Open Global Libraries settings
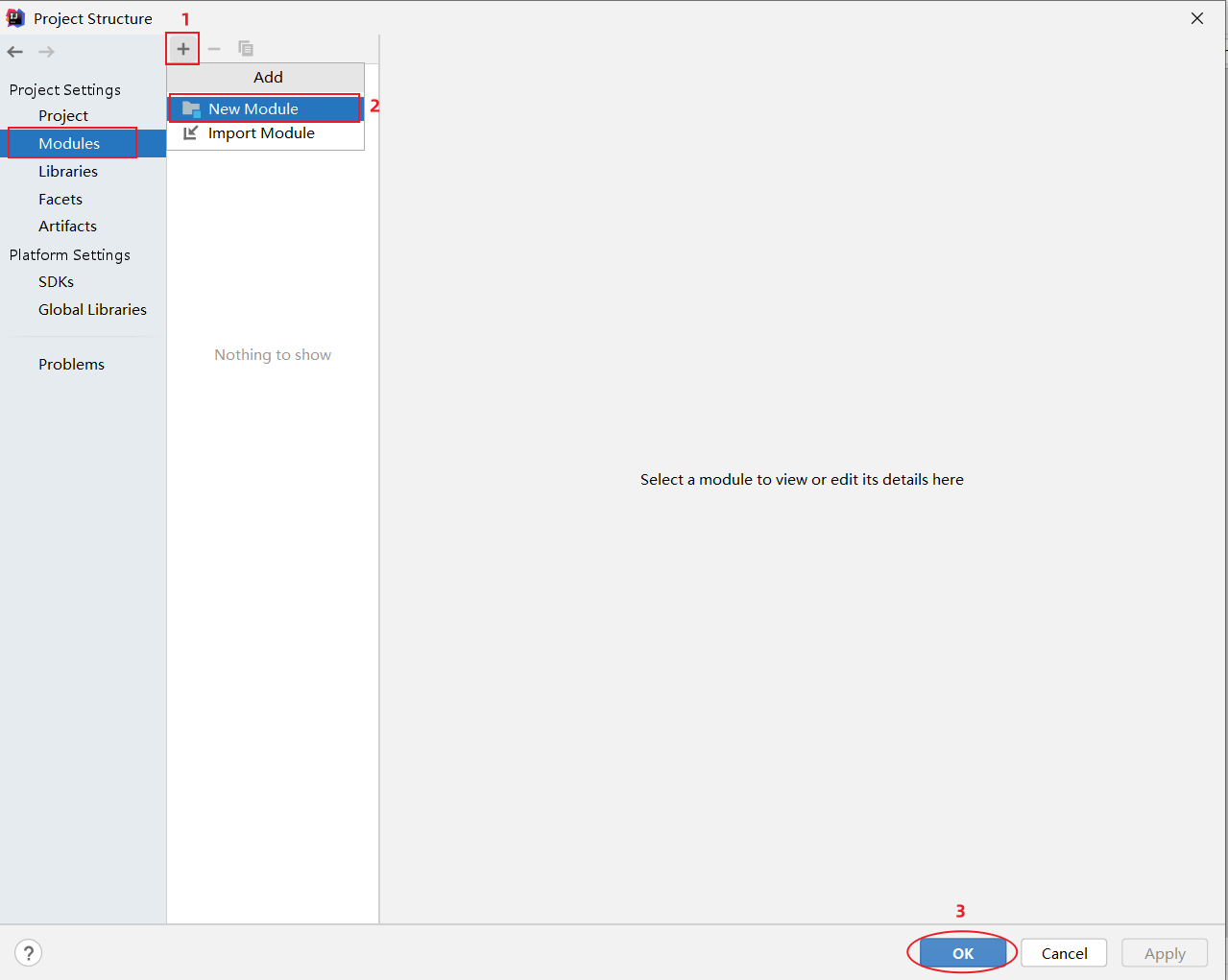The height and width of the screenshot is (980, 1228). click(92, 309)
